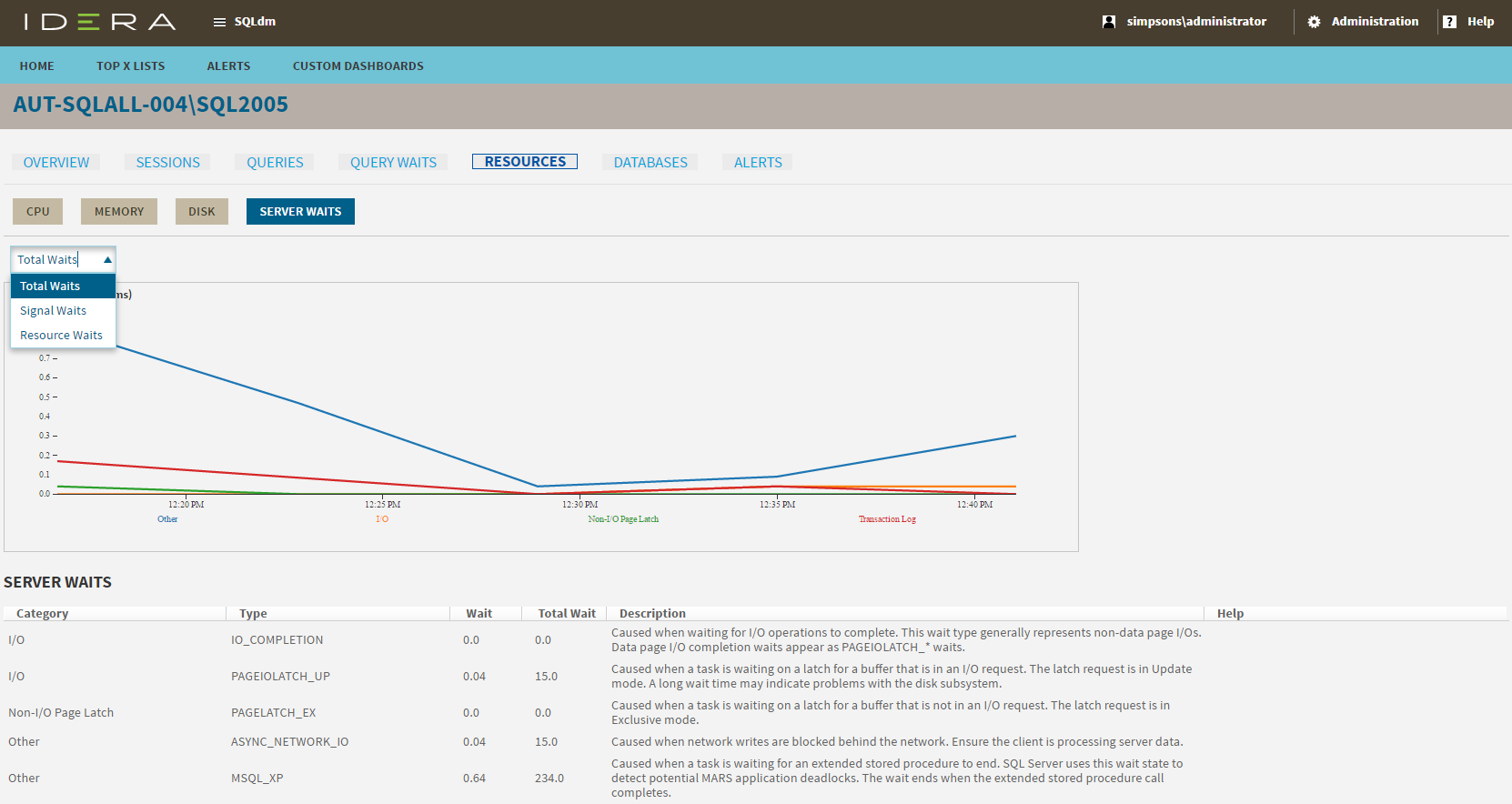Choose Resource Waits option
This screenshot has height=804, width=1512.
[x=61, y=336]
